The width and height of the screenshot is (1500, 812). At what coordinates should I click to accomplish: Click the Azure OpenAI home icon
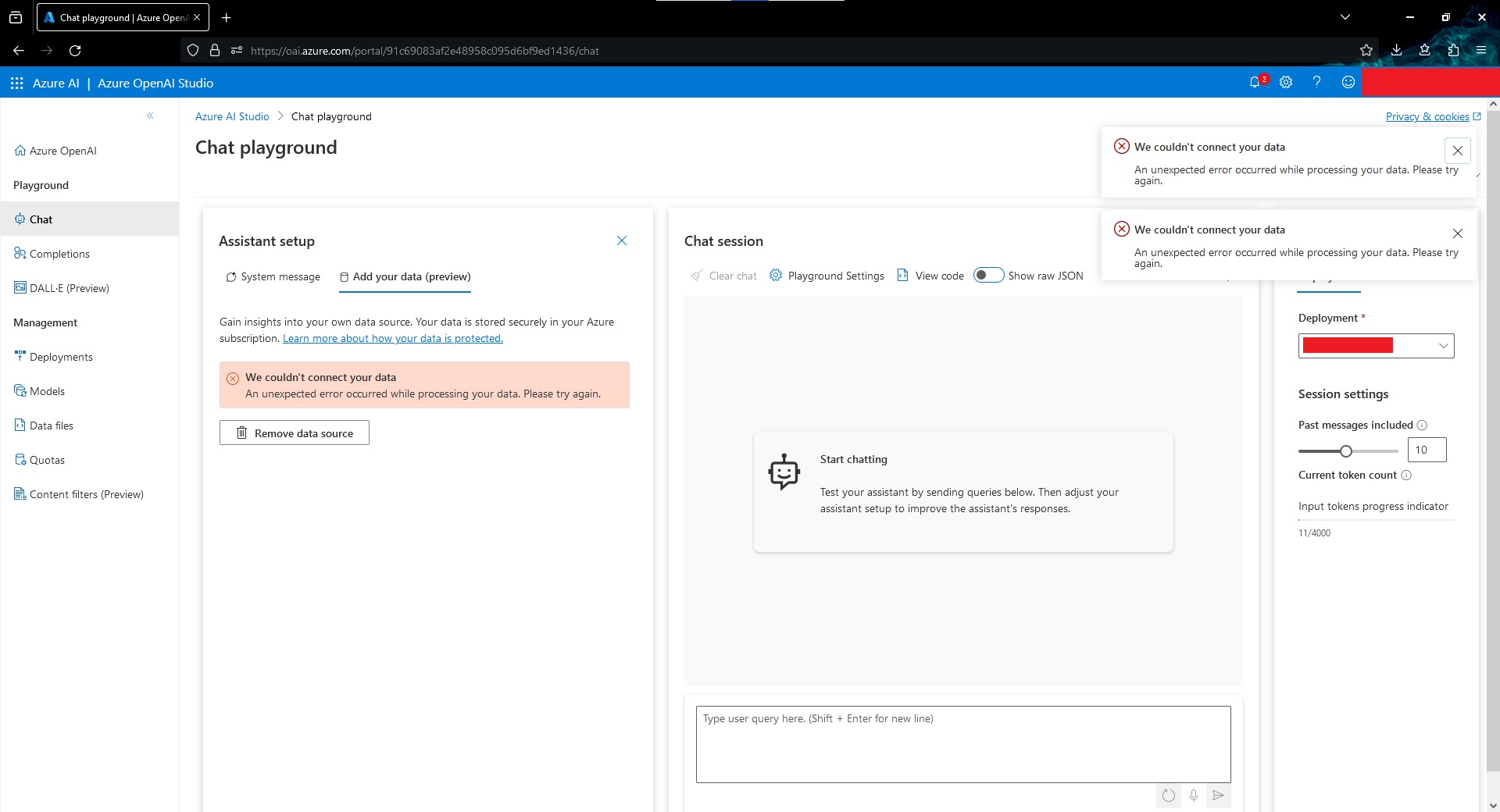pos(20,151)
